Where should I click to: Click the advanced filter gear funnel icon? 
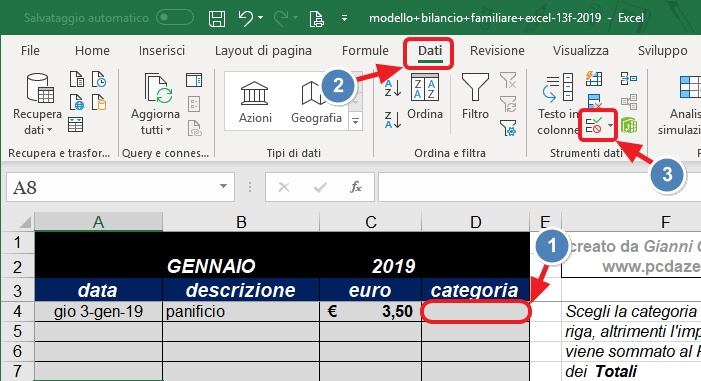509,128
